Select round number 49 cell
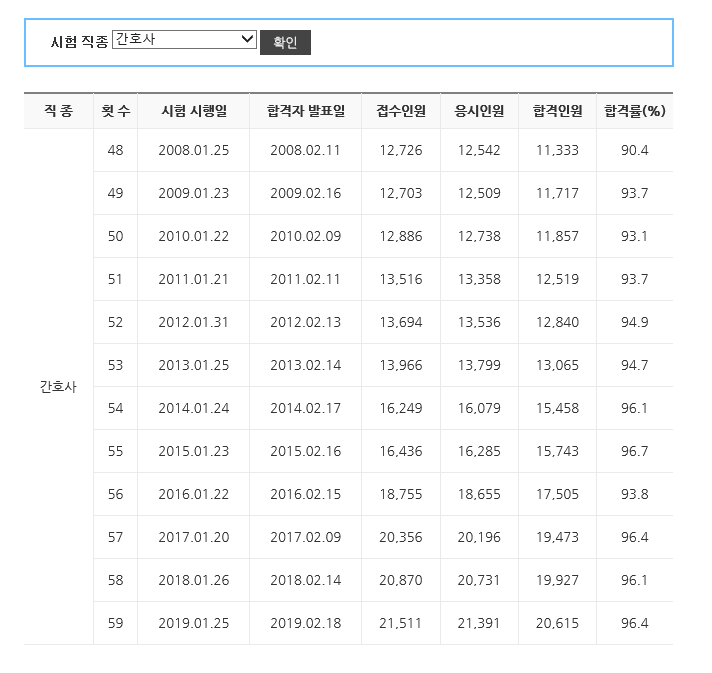 click(x=115, y=193)
